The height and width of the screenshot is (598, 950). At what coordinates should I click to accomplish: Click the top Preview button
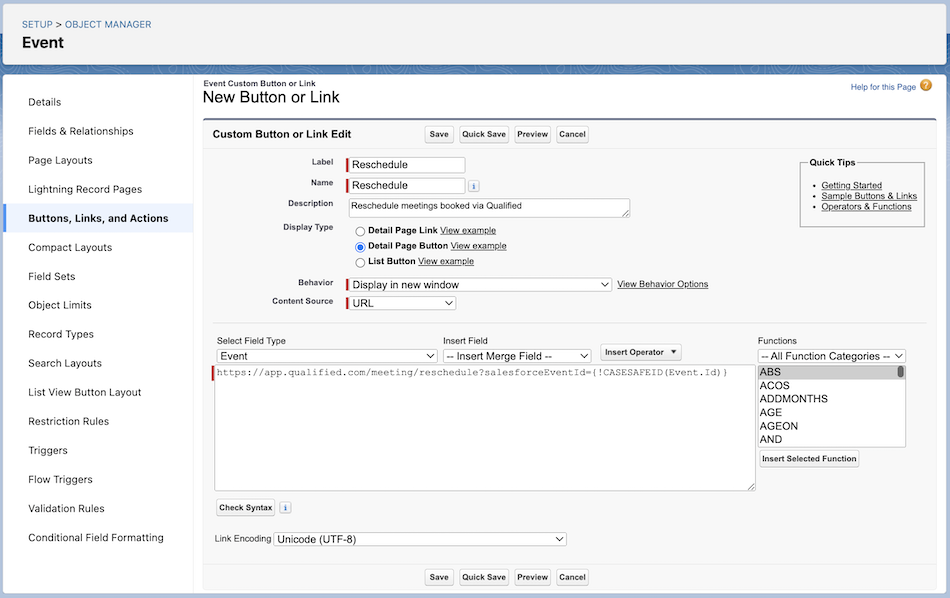[533, 135]
